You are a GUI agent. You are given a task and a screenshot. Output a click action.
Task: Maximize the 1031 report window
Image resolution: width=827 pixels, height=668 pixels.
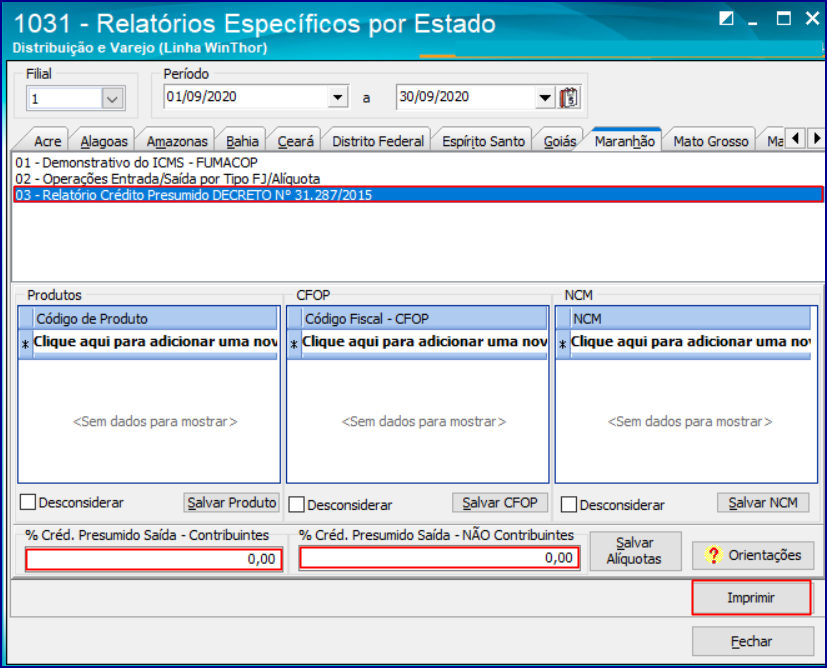click(x=784, y=19)
